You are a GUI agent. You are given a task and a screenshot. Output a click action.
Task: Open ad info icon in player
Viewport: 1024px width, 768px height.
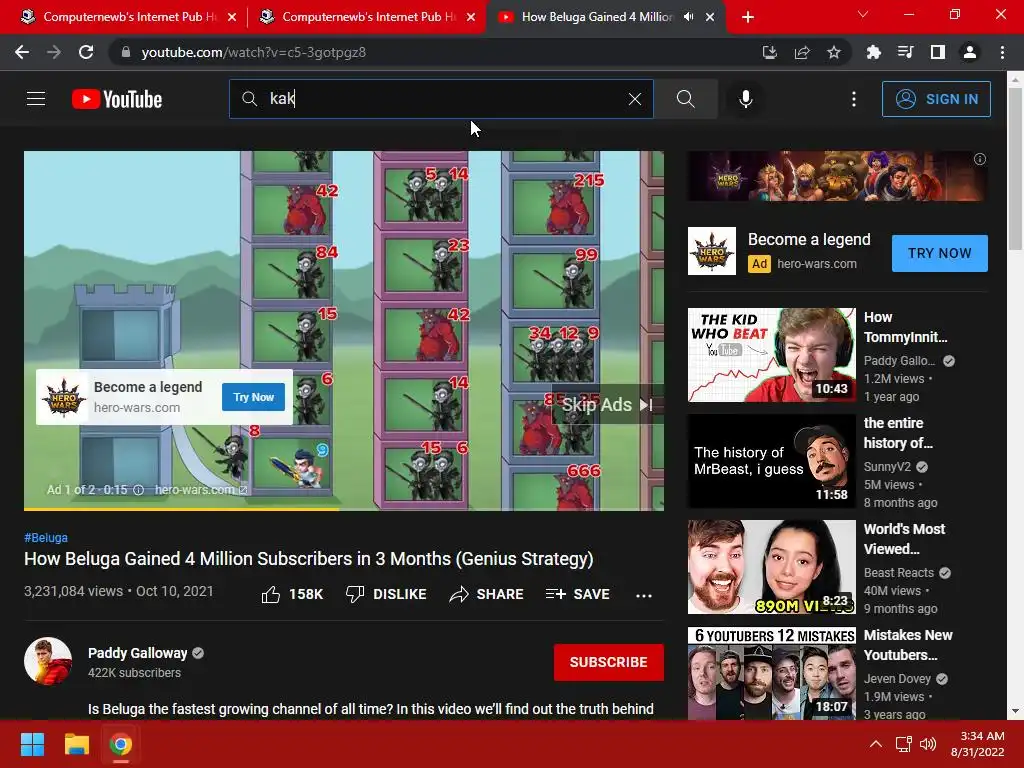click(x=138, y=490)
